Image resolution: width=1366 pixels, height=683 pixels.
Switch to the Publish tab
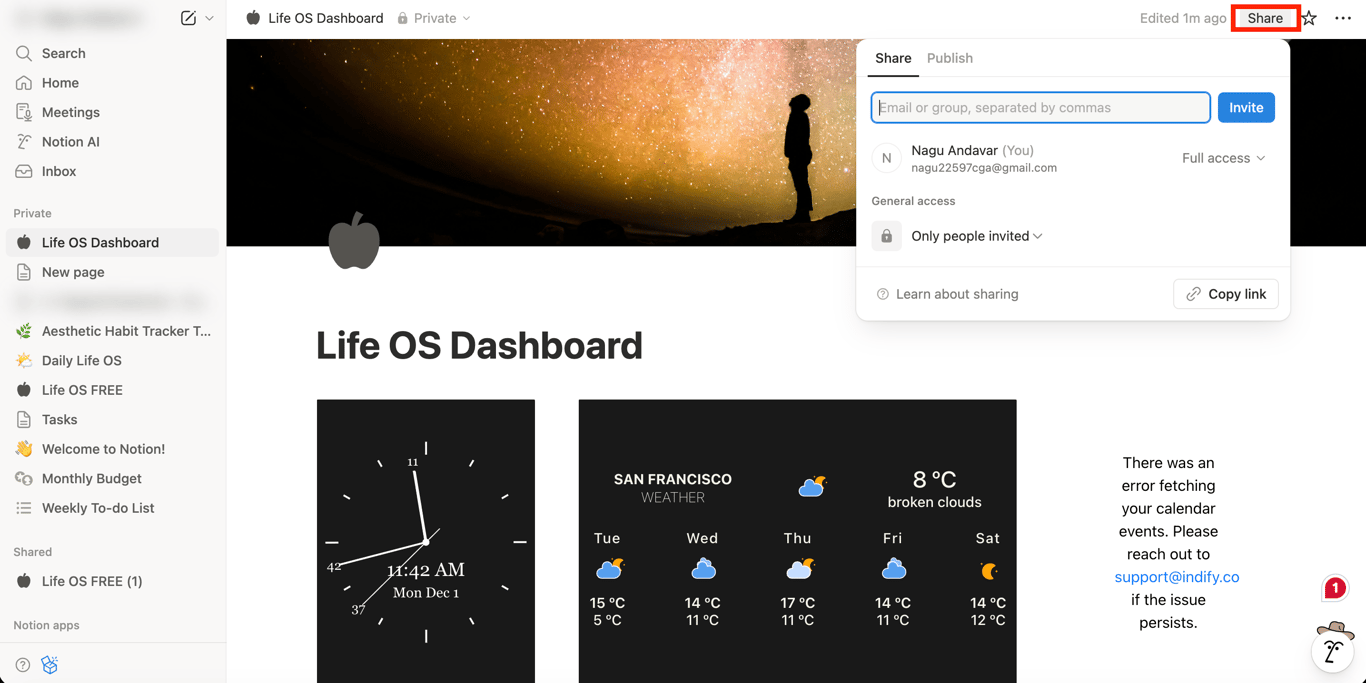tap(949, 58)
